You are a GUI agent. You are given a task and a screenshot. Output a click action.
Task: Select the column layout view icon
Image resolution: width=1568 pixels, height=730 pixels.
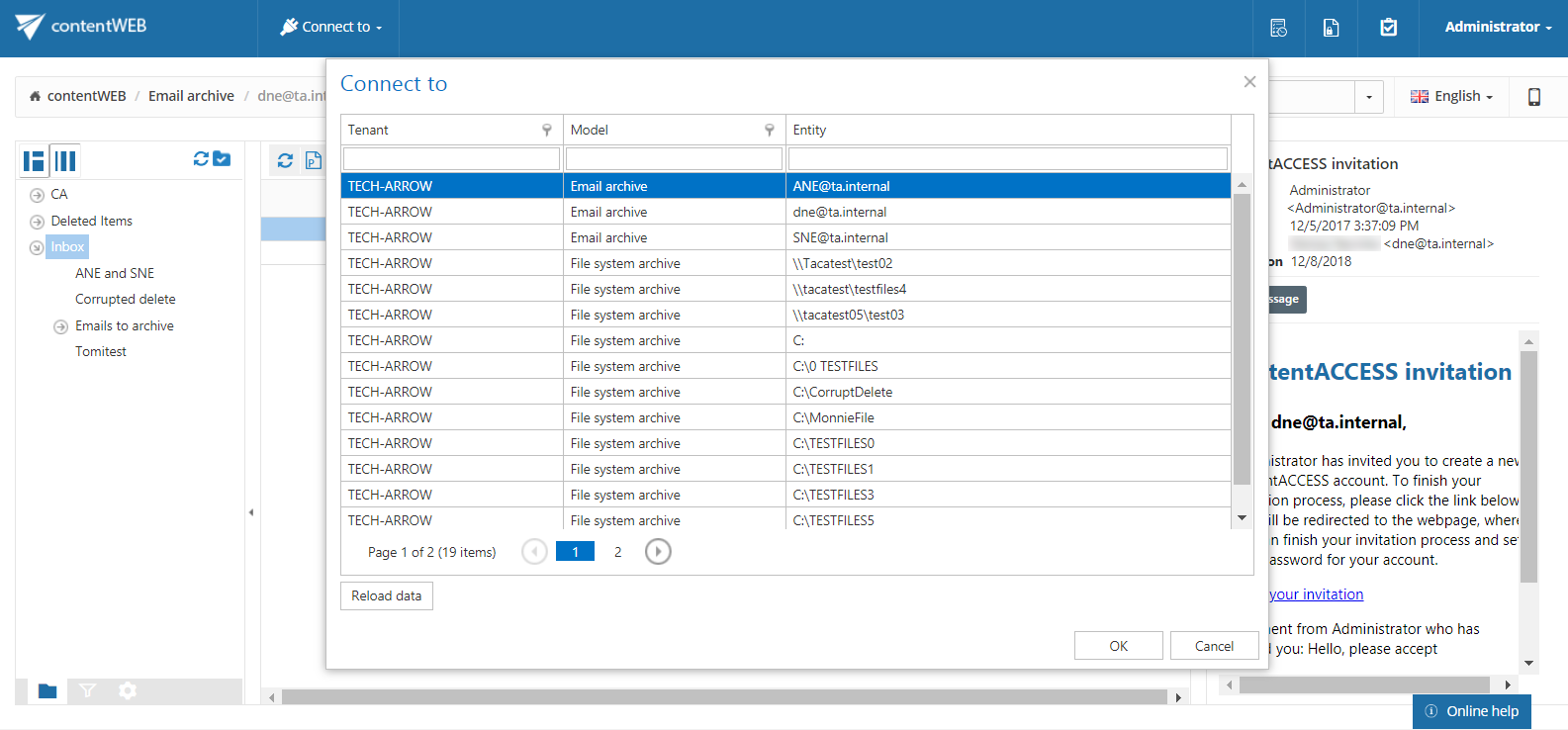click(65, 160)
